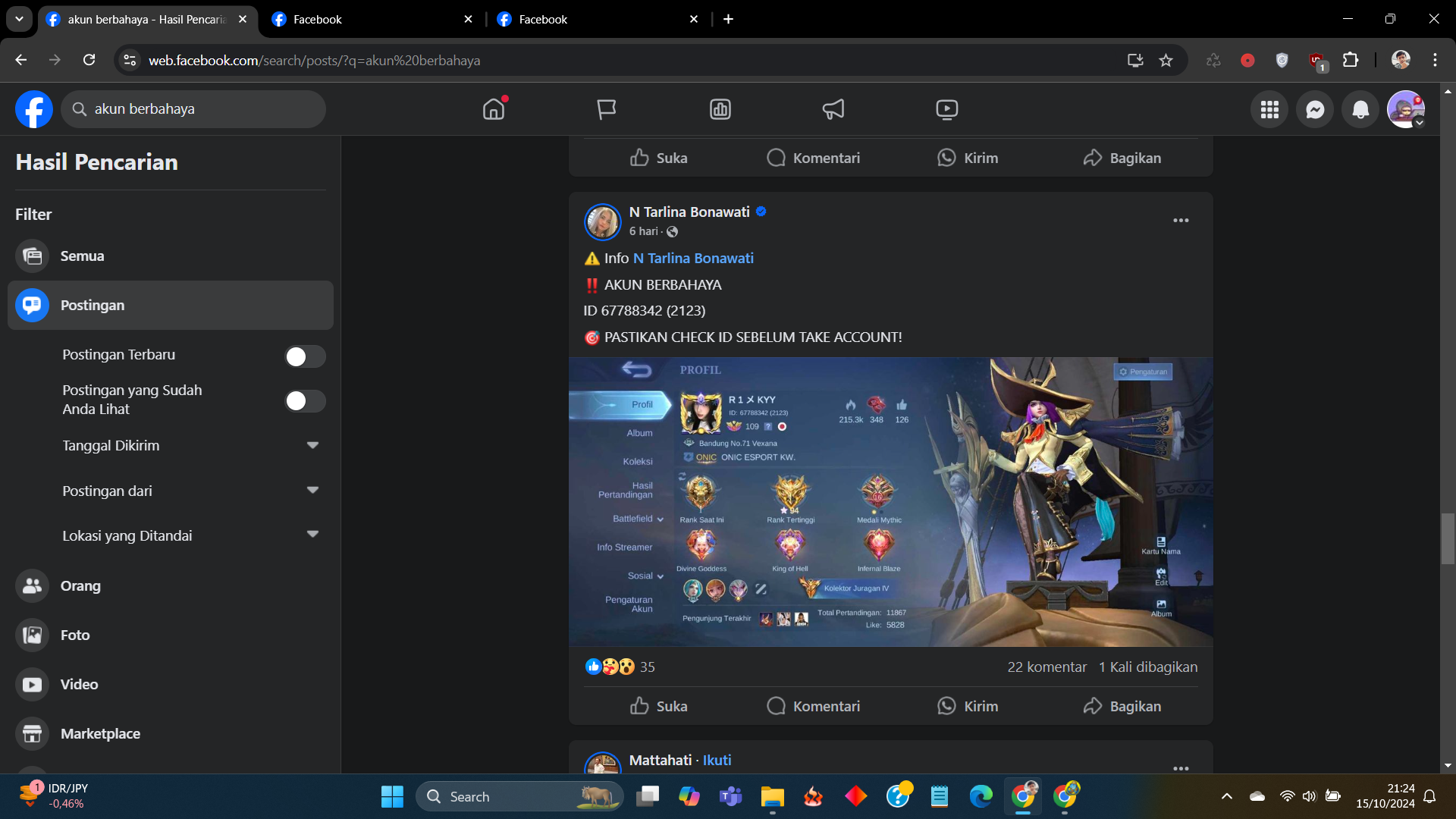Screen dimensions: 1456x819
Task: Reload the page in Chrome
Action: [89, 60]
